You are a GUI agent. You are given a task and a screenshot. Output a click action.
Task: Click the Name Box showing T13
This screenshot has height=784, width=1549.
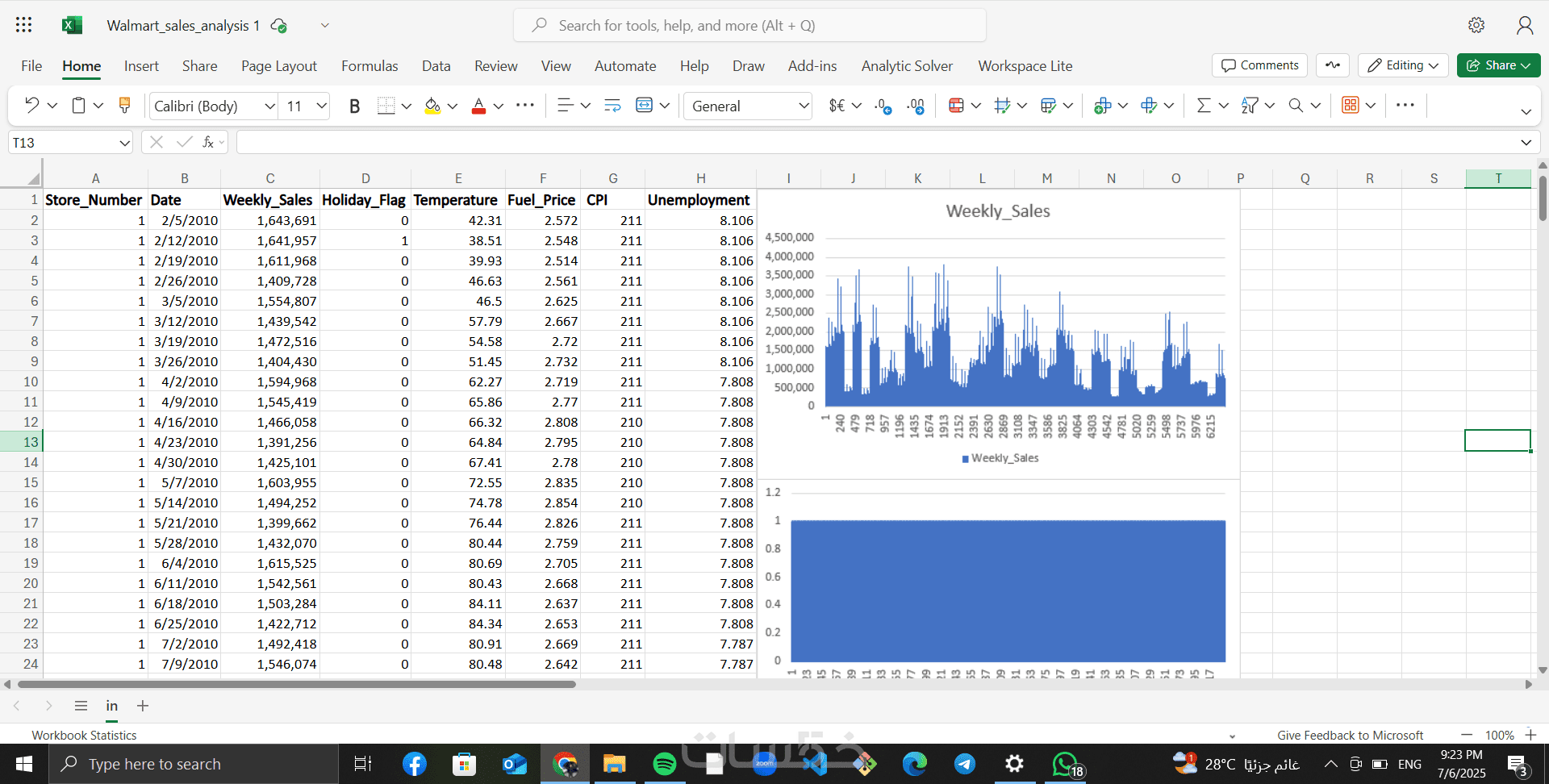click(x=63, y=143)
